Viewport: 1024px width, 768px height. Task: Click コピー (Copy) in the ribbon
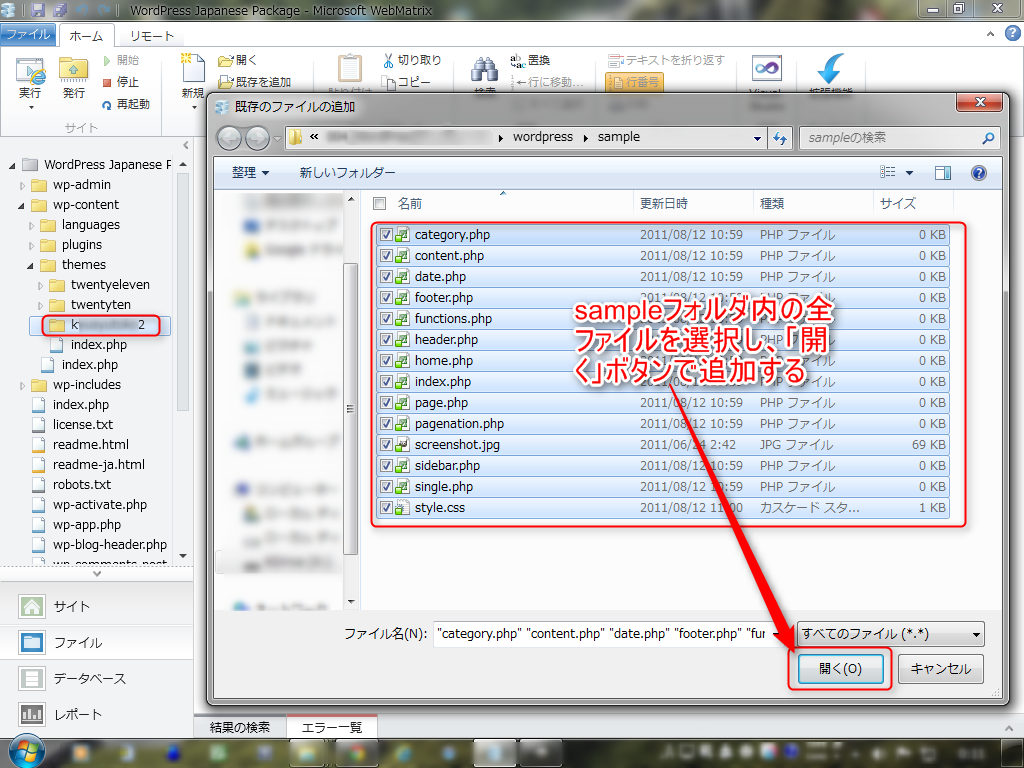pyautogui.click(x=406, y=82)
